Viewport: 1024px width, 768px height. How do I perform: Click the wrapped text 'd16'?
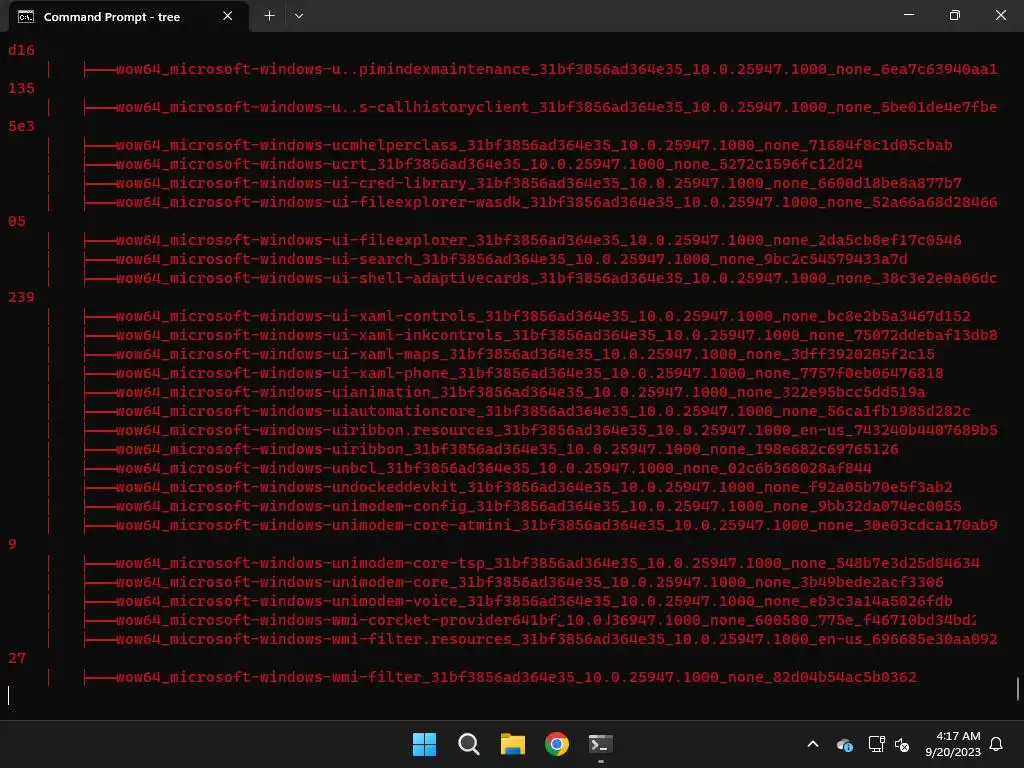21,50
